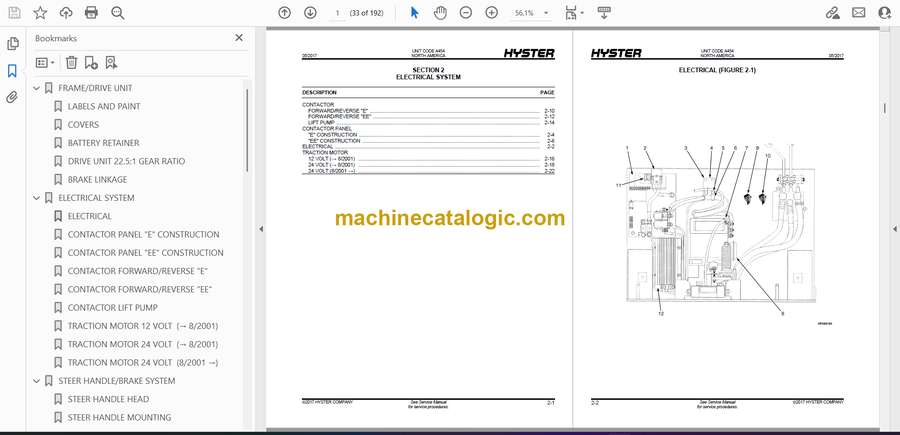Click the LIFT PUMP contents line
The width and height of the screenshot is (900, 435).
pyautogui.click(x=428, y=122)
